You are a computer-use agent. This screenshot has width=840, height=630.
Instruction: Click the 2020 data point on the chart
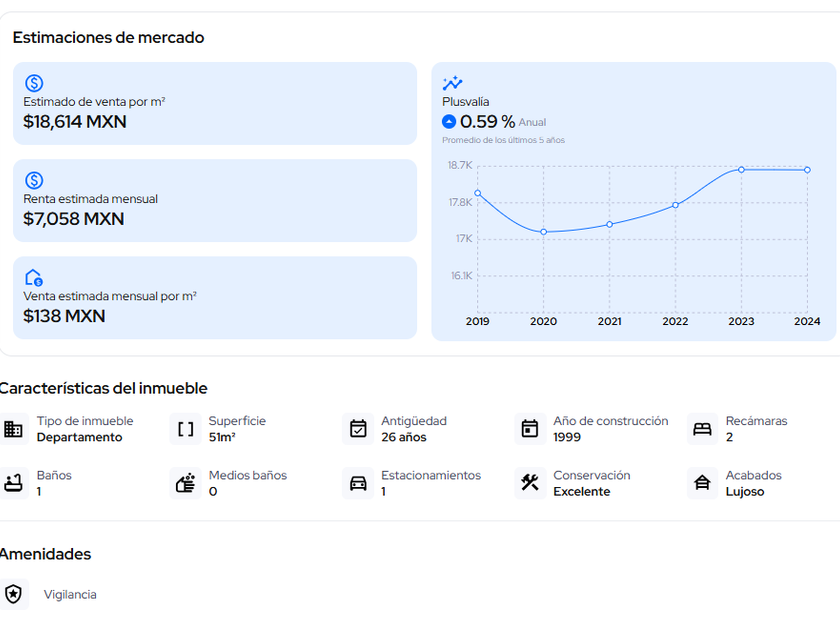543,232
